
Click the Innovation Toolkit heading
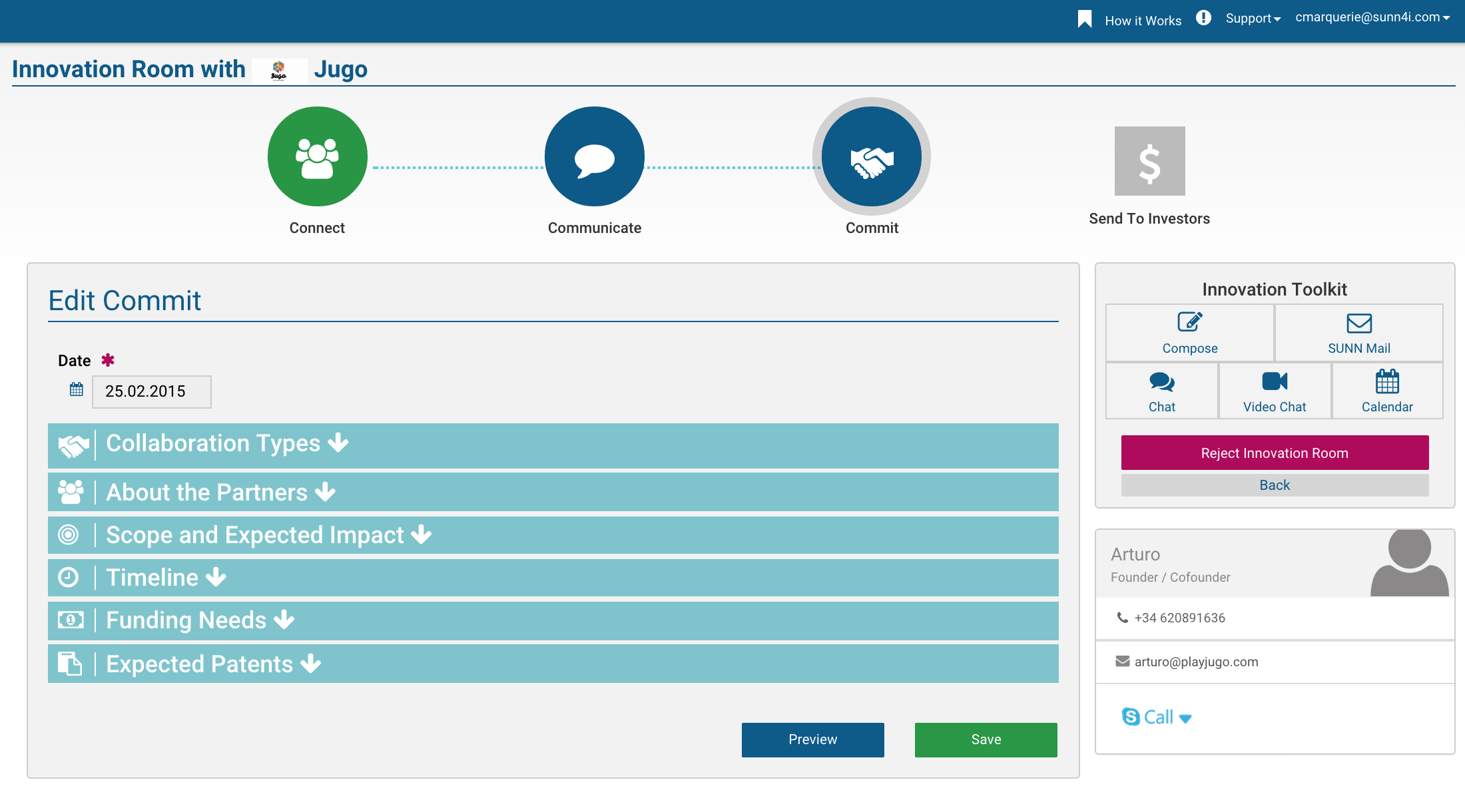tap(1275, 289)
